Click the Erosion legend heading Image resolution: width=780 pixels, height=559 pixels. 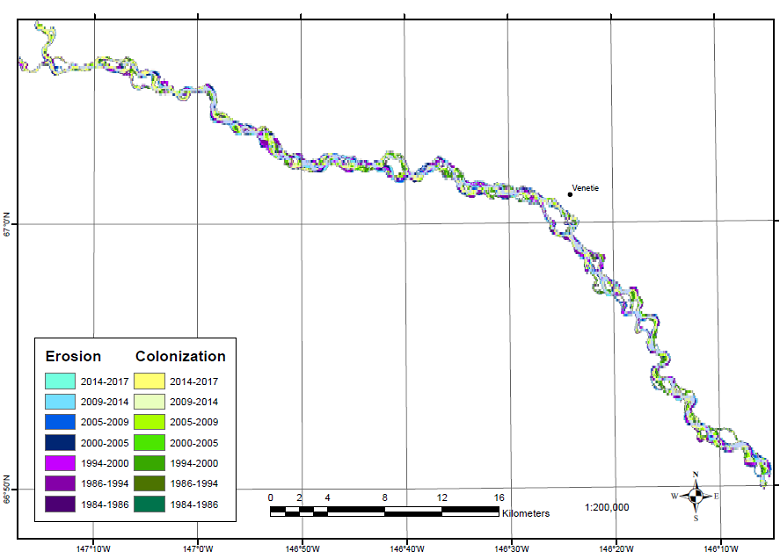point(73,356)
